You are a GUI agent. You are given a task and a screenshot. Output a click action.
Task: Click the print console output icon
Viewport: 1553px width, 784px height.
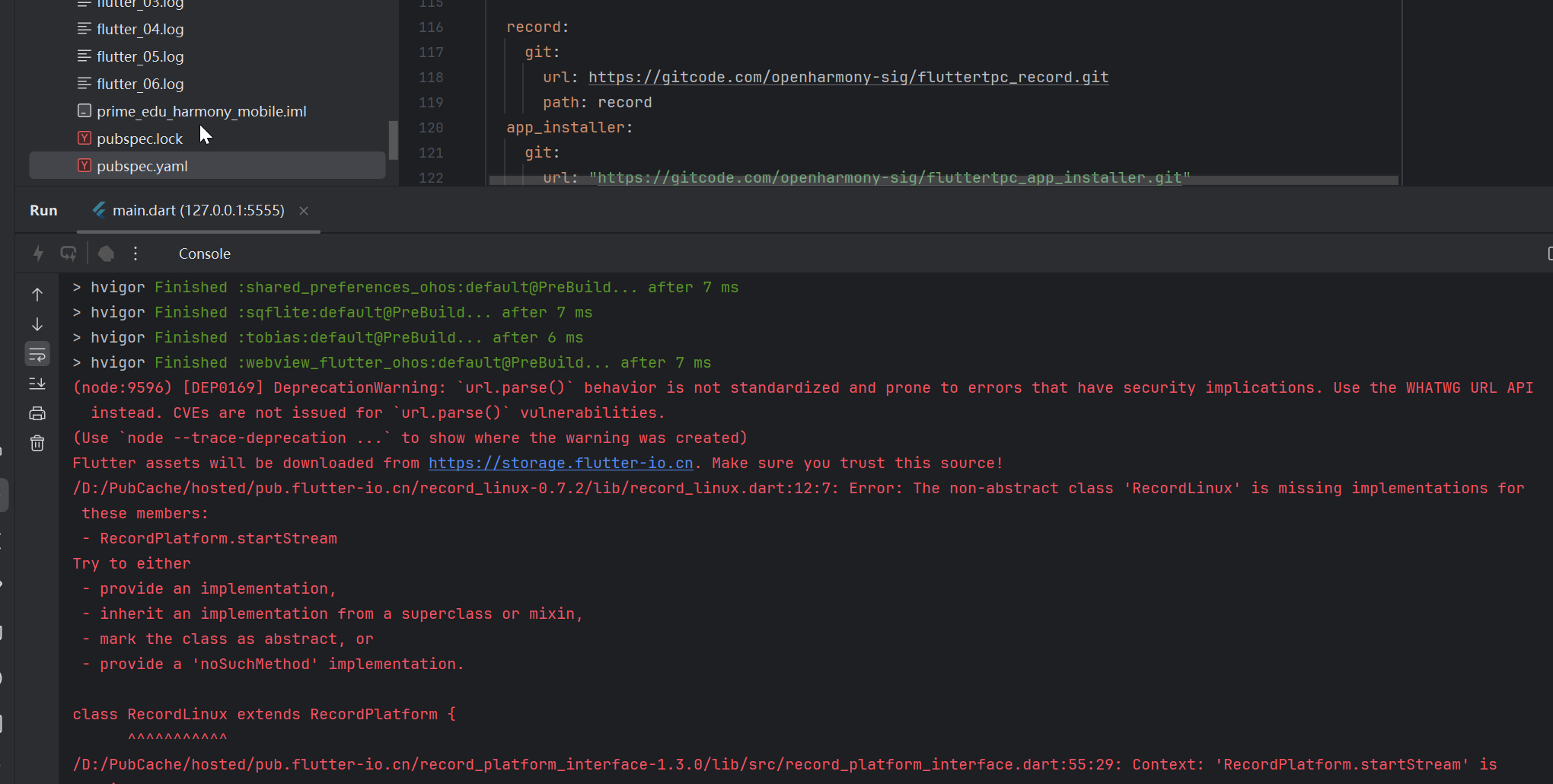click(37, 413)
